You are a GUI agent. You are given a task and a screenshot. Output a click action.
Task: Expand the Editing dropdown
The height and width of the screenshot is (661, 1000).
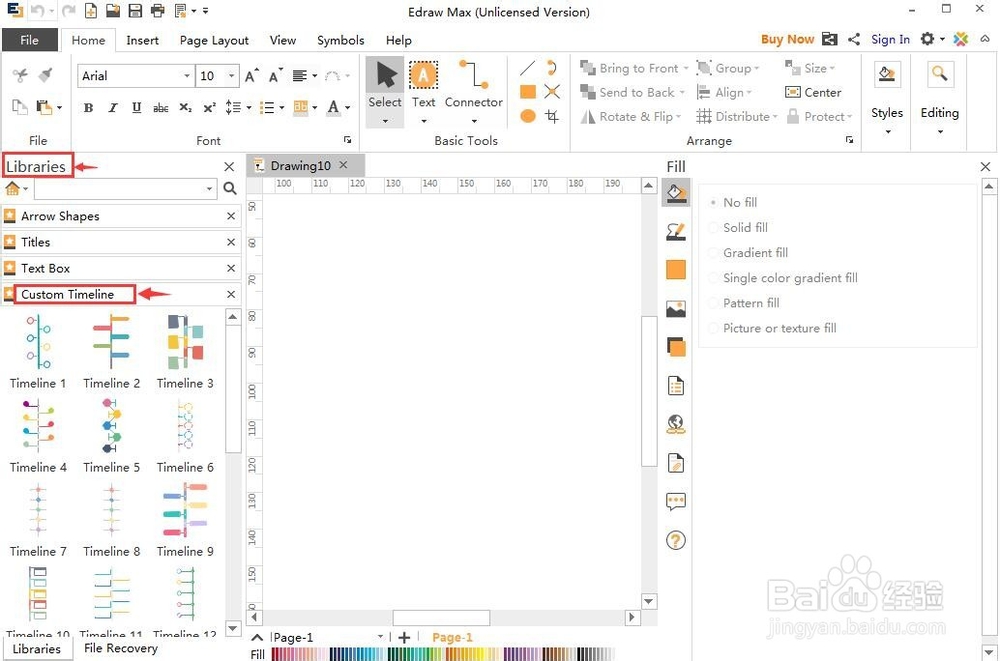(x=939, y=132)
